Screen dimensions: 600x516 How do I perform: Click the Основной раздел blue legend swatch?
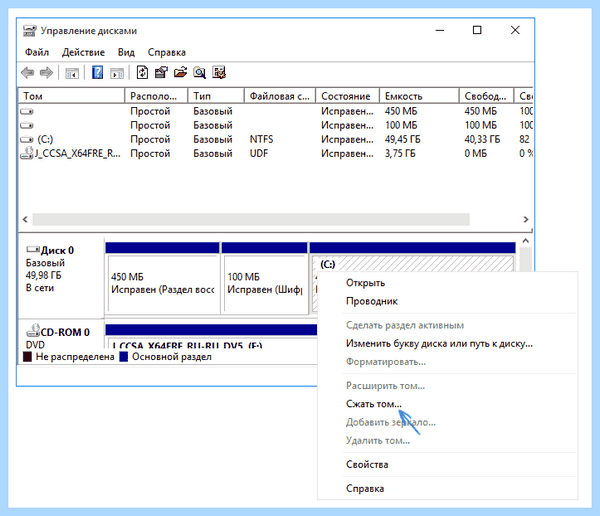[x=124, y=357]
